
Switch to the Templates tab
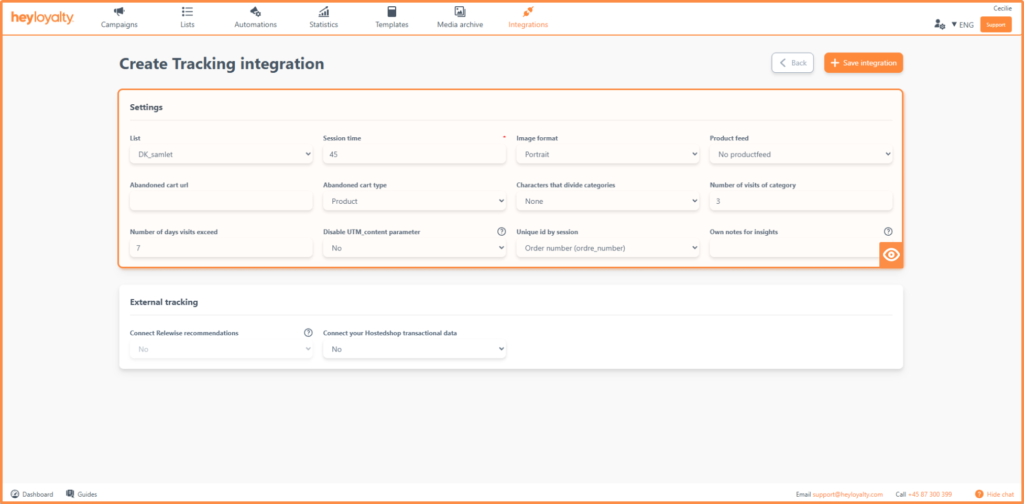click(x=391, y=18)
